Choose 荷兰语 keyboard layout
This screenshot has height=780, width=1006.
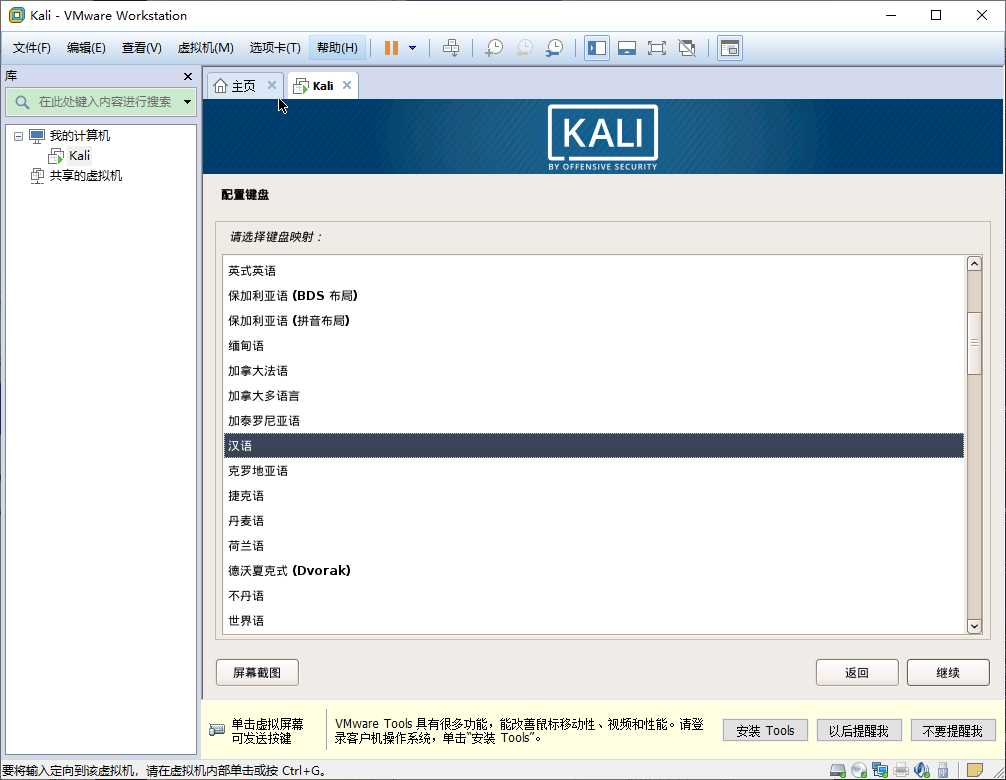pyautogui.click(x=593, y=546)
